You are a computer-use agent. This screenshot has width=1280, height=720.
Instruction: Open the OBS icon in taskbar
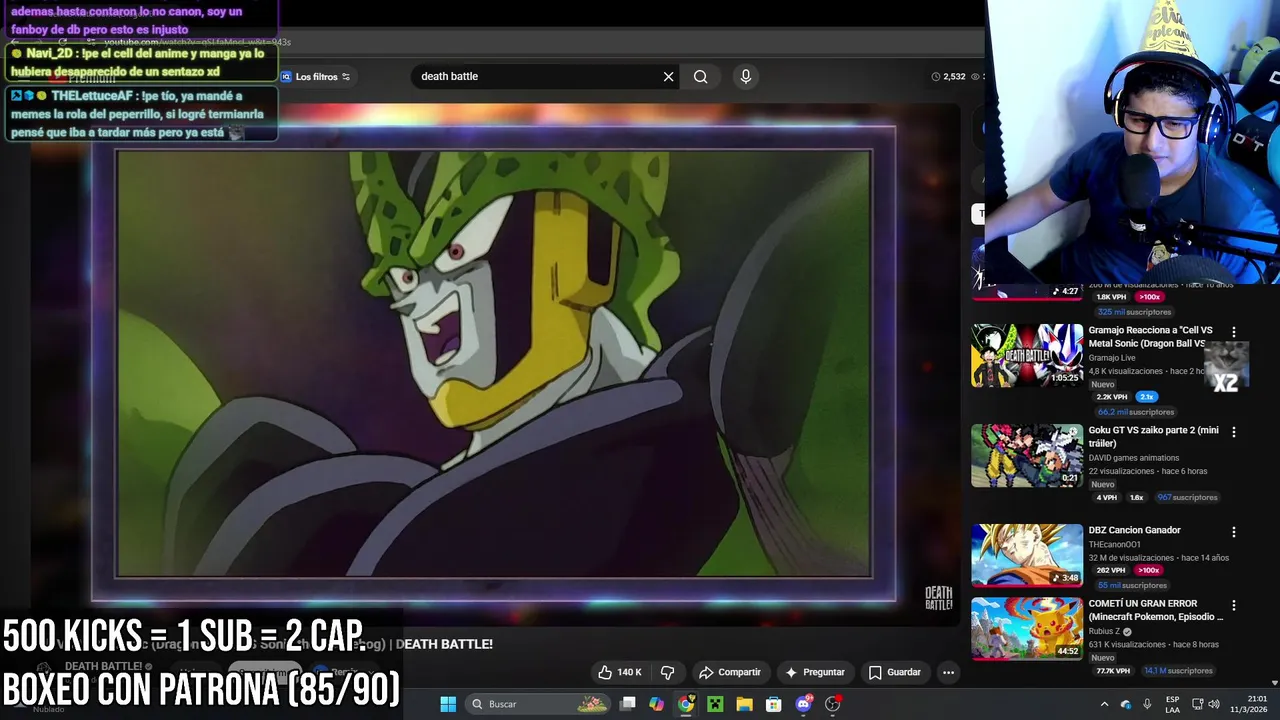[x=832, y=704]
